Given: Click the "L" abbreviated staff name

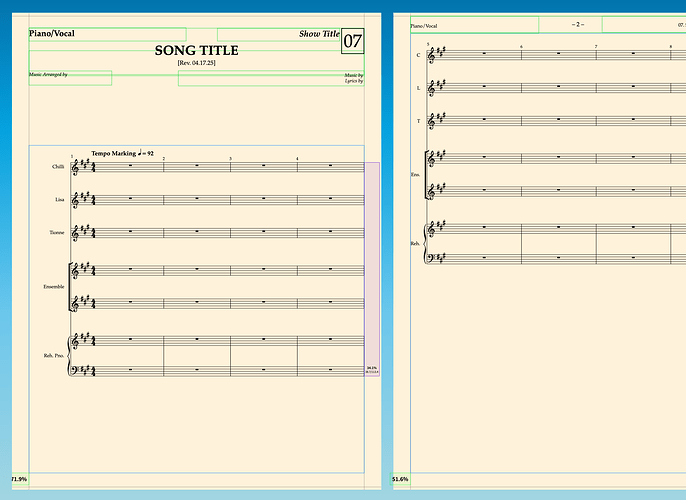Looking at the screenshot, I should pos(418,88).
